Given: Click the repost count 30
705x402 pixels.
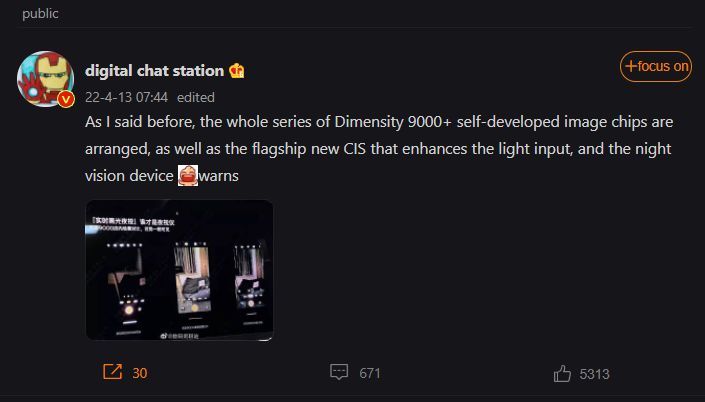Looking at the screenshot, I should [x=140, y=373].
